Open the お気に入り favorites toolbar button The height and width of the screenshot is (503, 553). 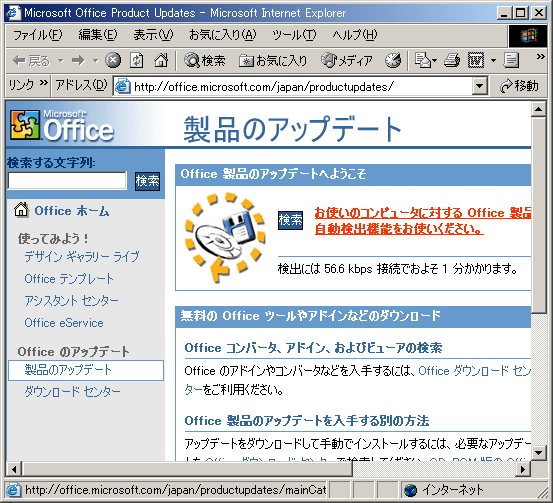click(x=273, y=61)
